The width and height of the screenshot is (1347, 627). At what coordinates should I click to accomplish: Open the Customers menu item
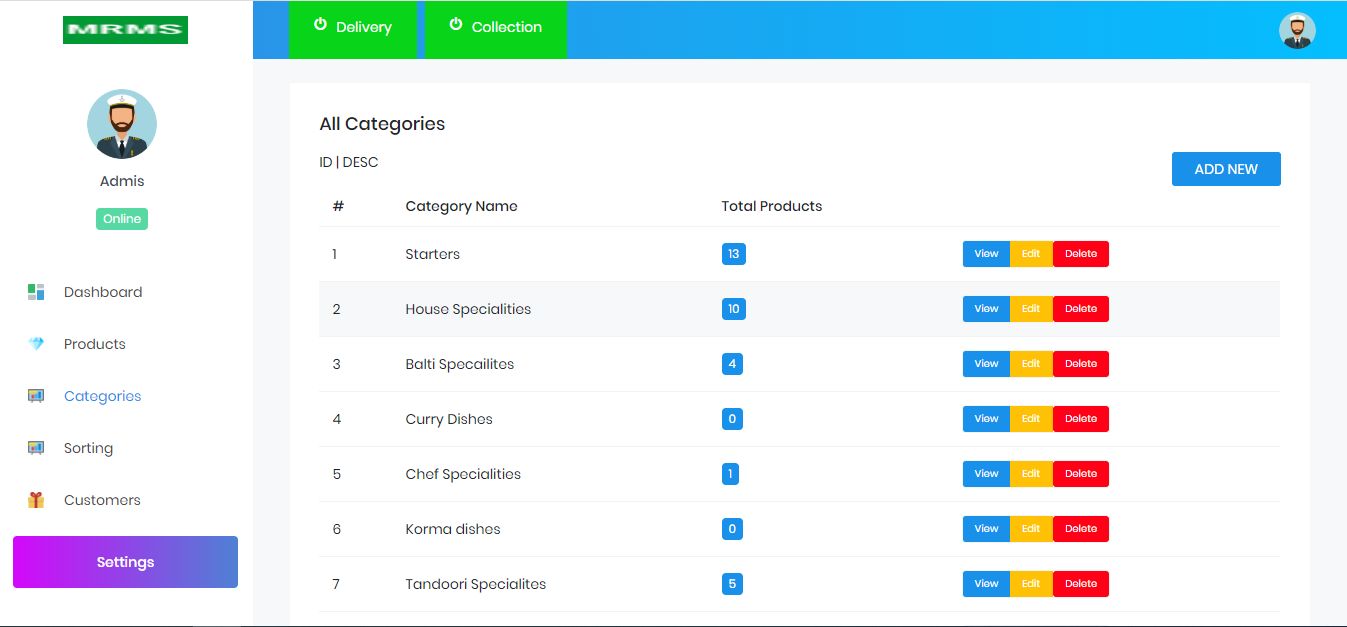102,500
